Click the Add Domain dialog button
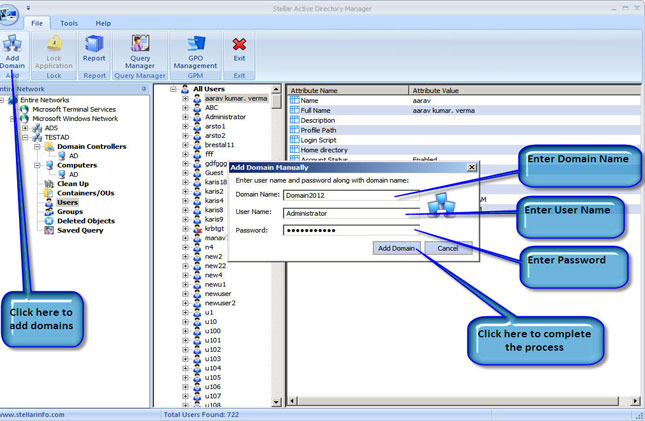The width and height of the screenshot is (645, 421). click(397, 248)
